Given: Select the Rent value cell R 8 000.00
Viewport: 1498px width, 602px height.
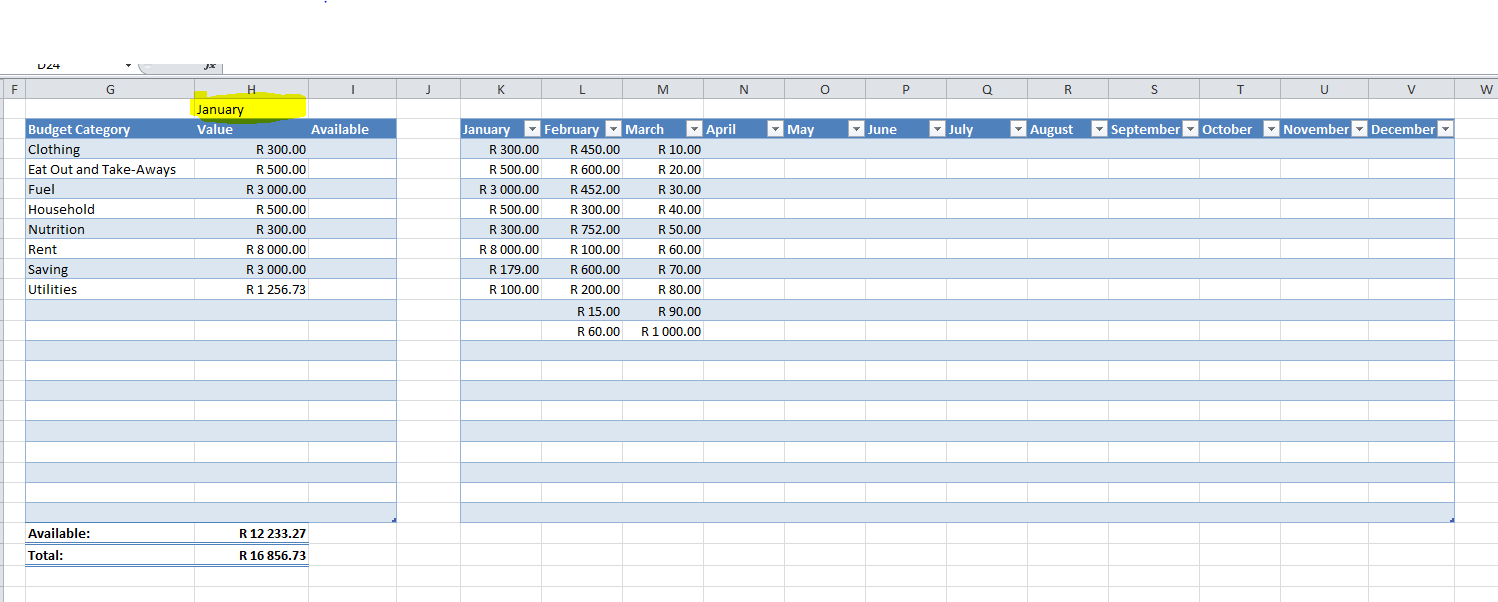Looking at the screenshot, I should tap(251, 249).
